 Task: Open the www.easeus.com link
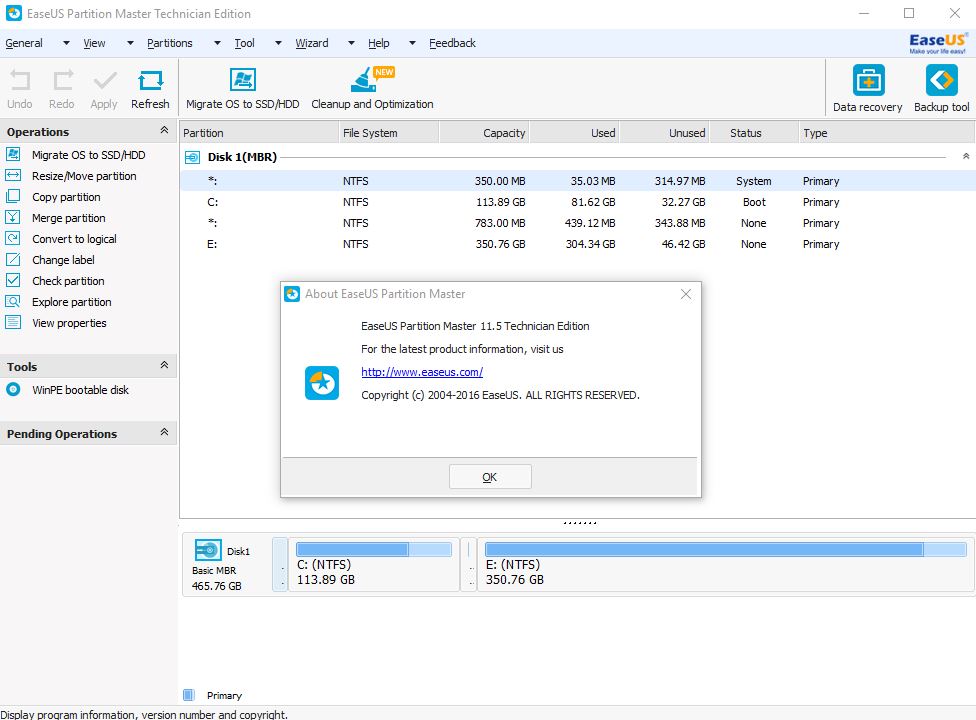422,372
